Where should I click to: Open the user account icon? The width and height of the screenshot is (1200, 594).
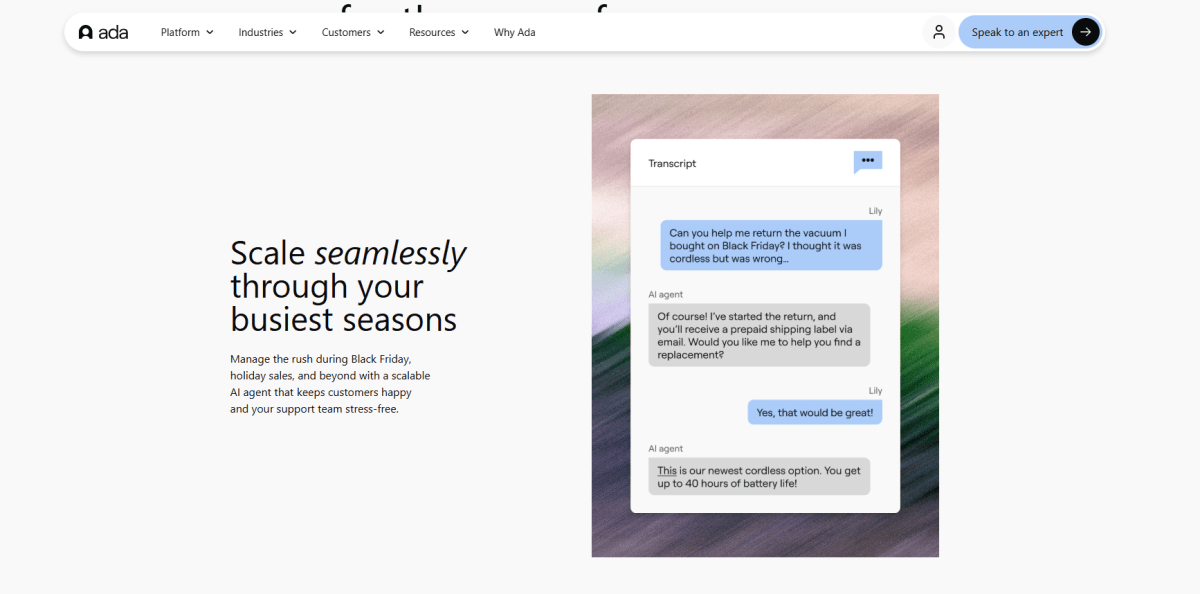(x=938, y=32)
